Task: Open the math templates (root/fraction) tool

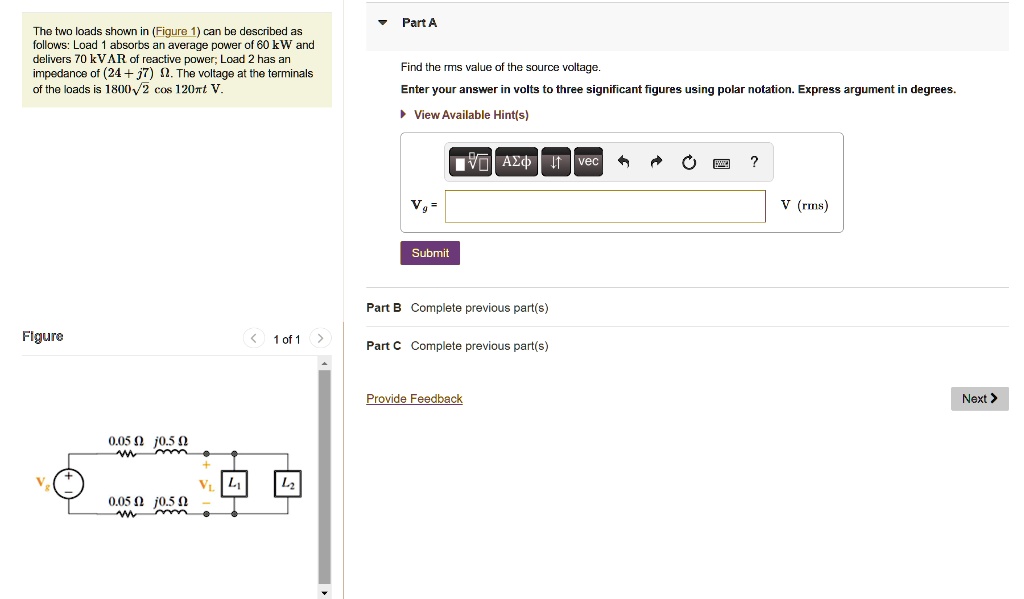Action: point(471,162)
